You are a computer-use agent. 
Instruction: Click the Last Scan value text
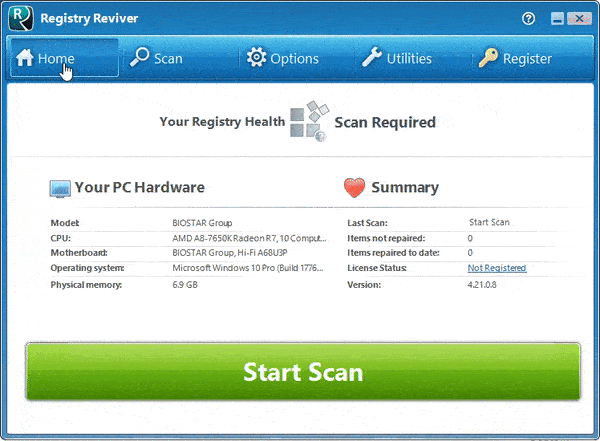click(x=487, y=222)
